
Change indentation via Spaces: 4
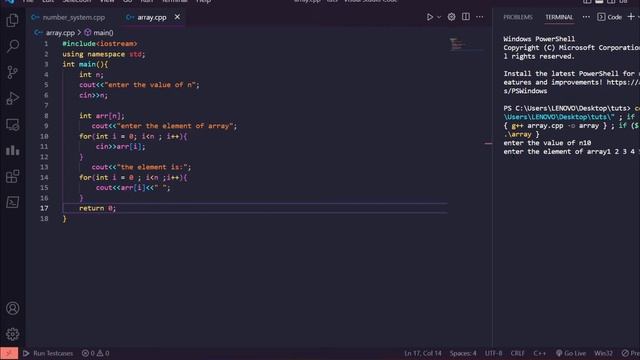coord(463,353)
